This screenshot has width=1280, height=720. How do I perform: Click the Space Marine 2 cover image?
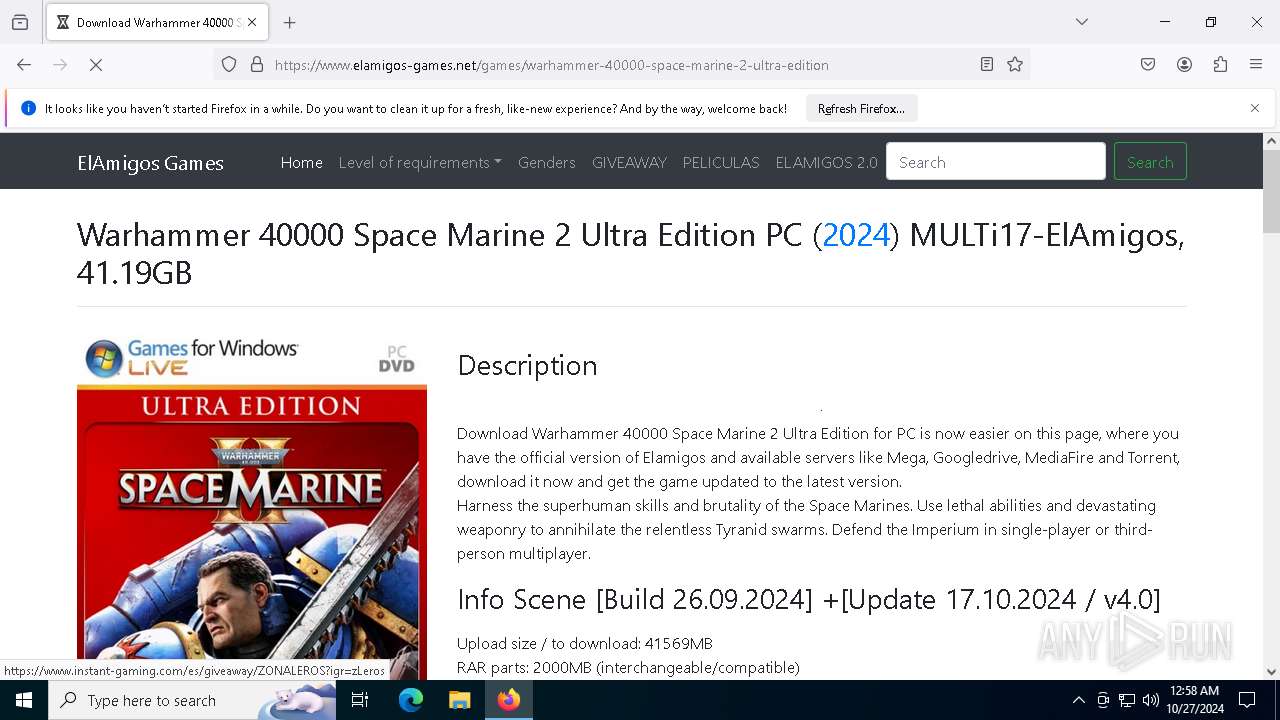pos(252,508)
